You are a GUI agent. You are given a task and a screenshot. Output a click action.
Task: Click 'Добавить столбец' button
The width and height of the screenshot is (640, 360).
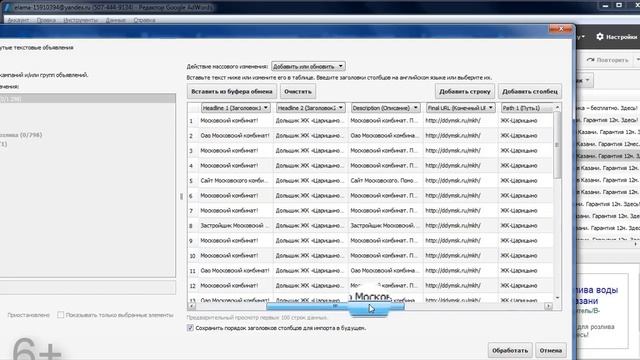(530, 91)
